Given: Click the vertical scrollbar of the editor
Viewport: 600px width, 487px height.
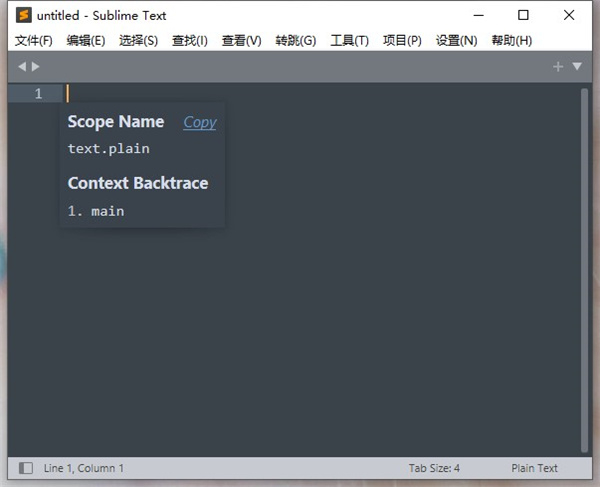Looking at the screenshot, I should click(x=584, y=270).
